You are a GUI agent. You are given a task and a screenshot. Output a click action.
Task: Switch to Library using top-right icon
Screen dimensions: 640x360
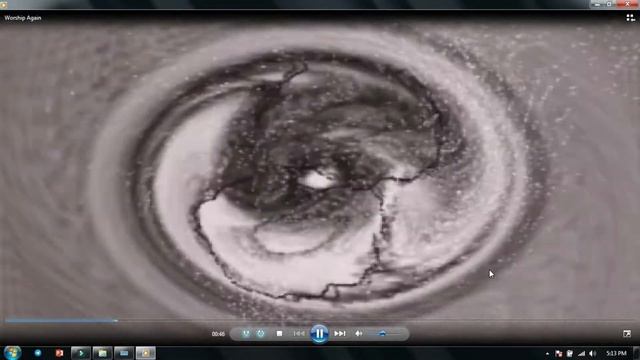click(x=630, y=18)
